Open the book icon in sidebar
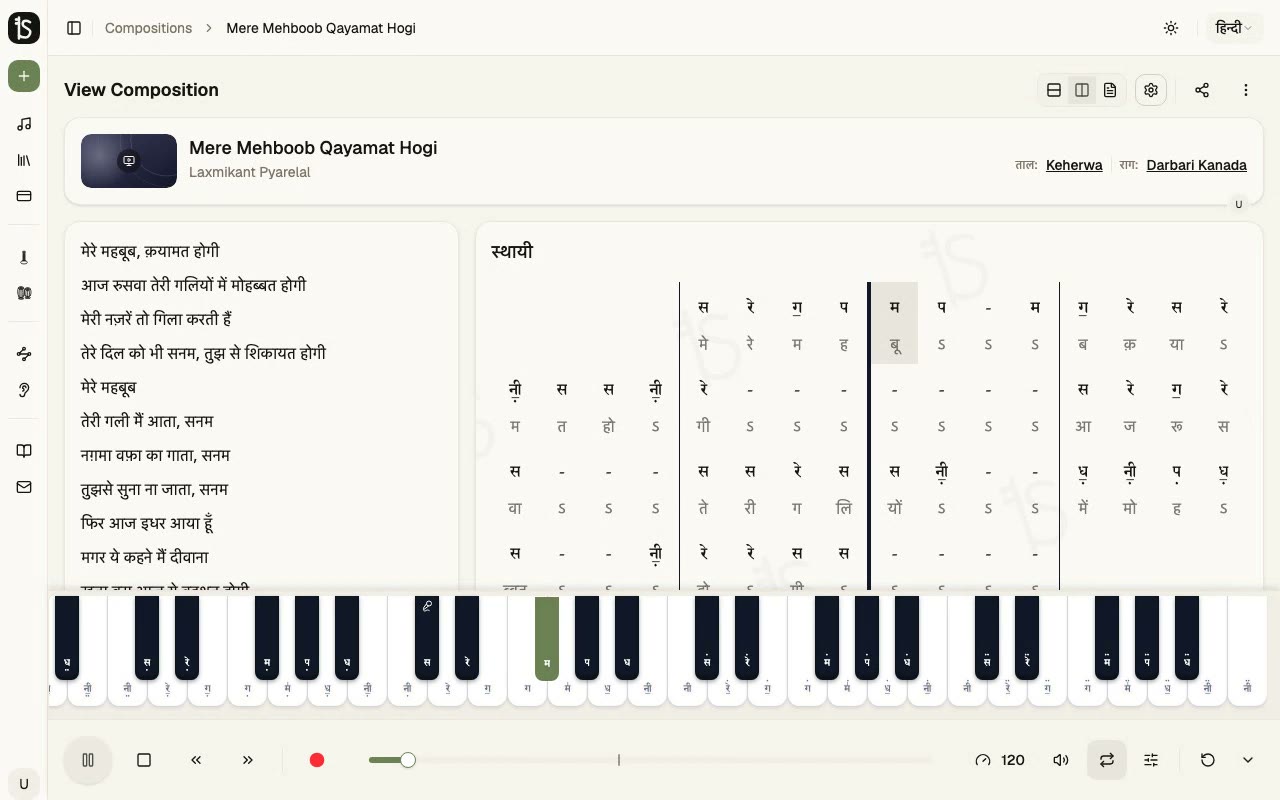 (24, 451)
